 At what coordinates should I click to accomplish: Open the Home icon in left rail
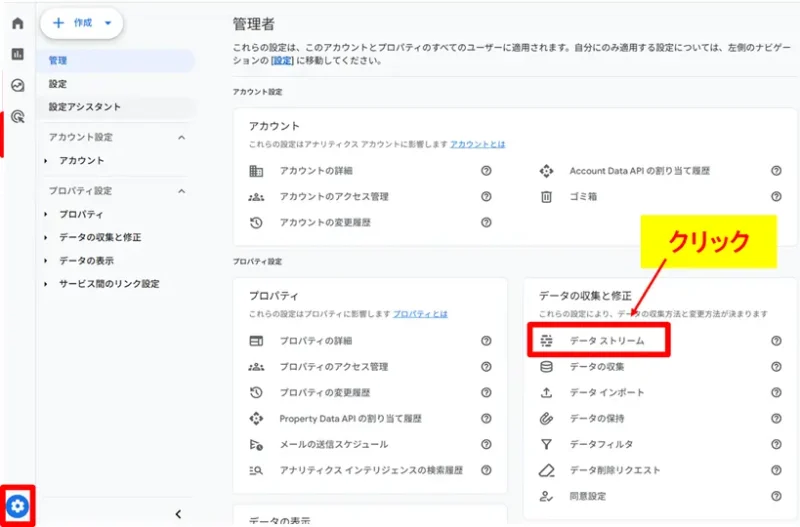(18, 23)
